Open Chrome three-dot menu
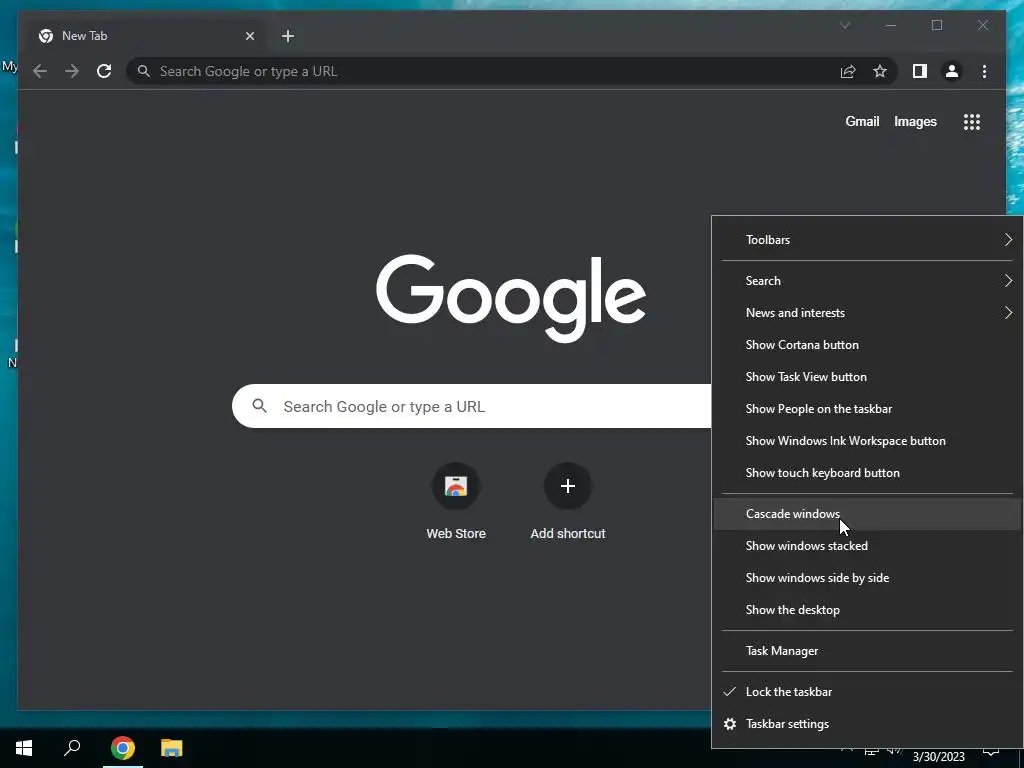The width and height of the screenshot is (1024, 768). 984,71
